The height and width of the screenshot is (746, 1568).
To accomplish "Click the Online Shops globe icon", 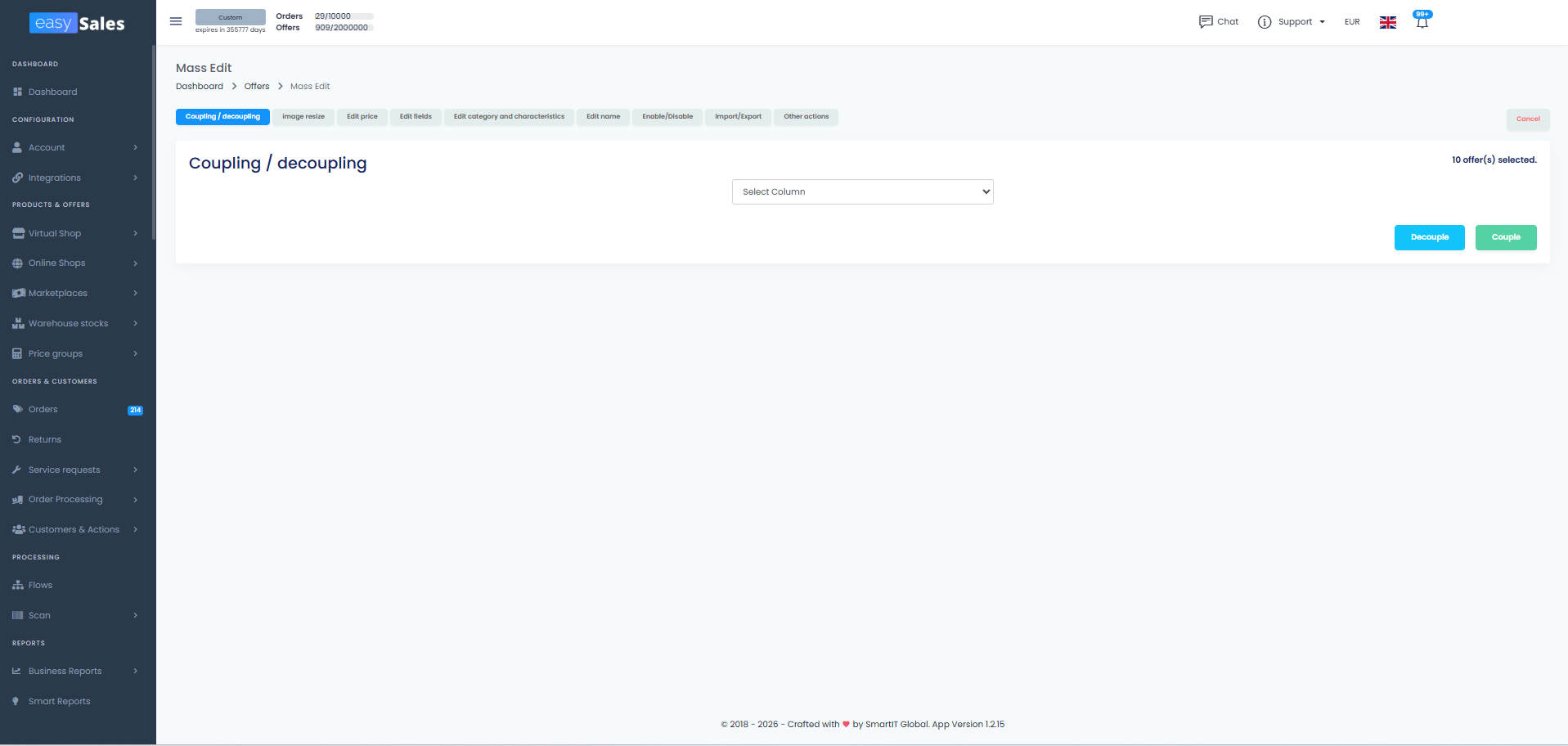I will pos(17,263).
